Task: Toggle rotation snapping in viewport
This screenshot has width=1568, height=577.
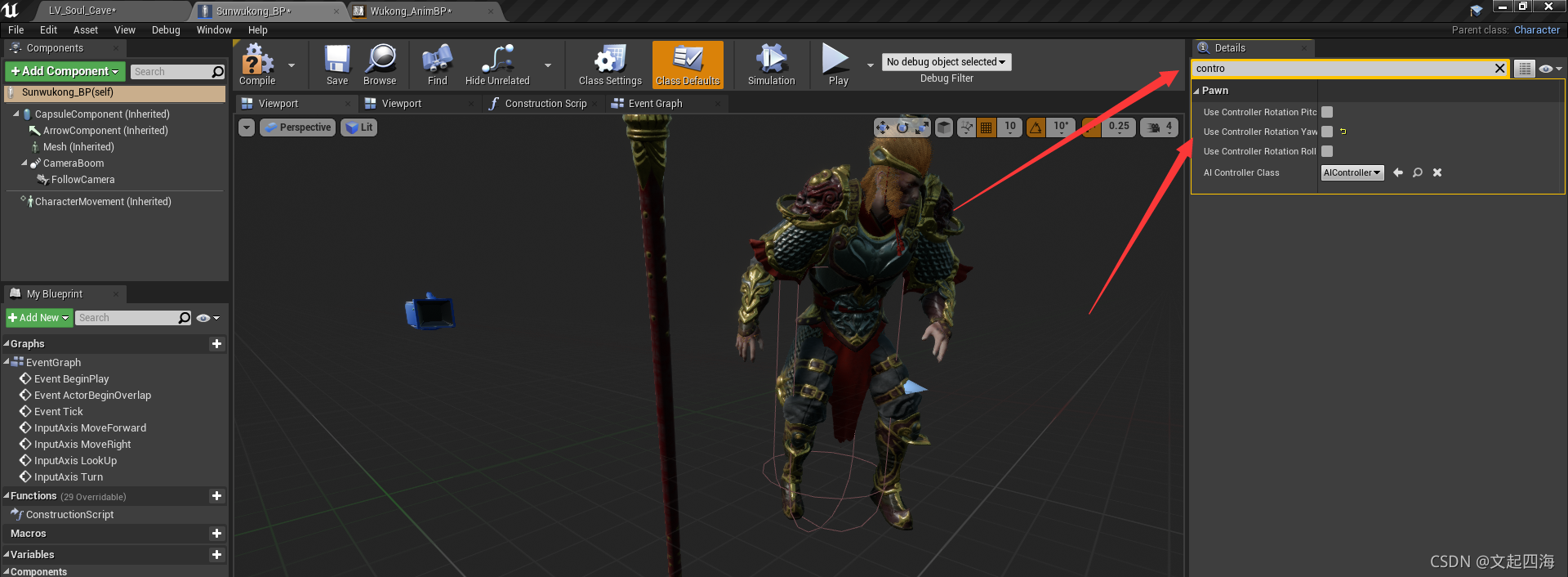Action: (1036, 127)
